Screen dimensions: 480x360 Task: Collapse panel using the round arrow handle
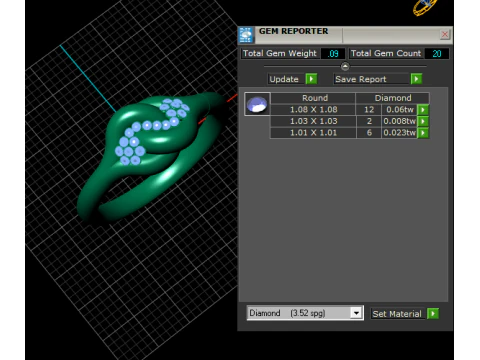tap(345, 66)
